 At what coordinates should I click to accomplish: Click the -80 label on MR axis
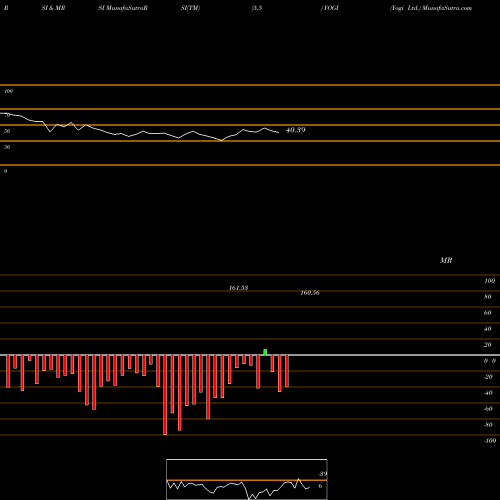click(x=488, y=425)
